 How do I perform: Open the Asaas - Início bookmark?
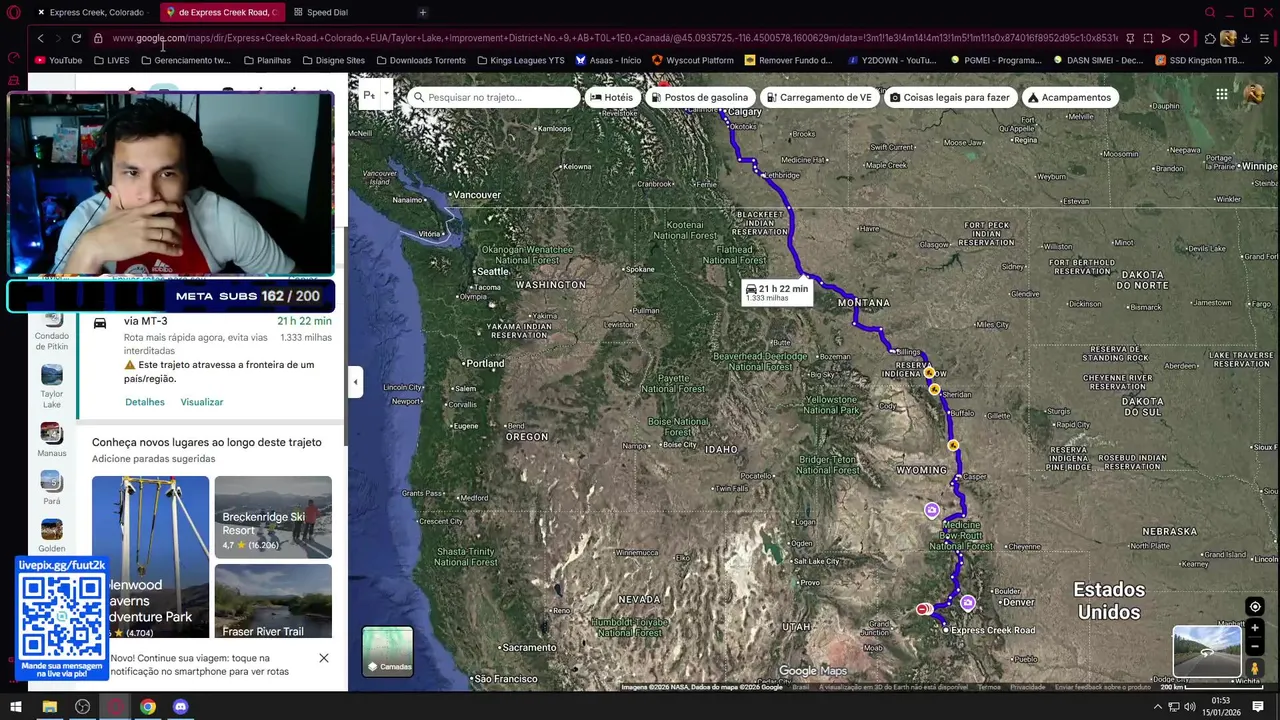click(607, 60)
